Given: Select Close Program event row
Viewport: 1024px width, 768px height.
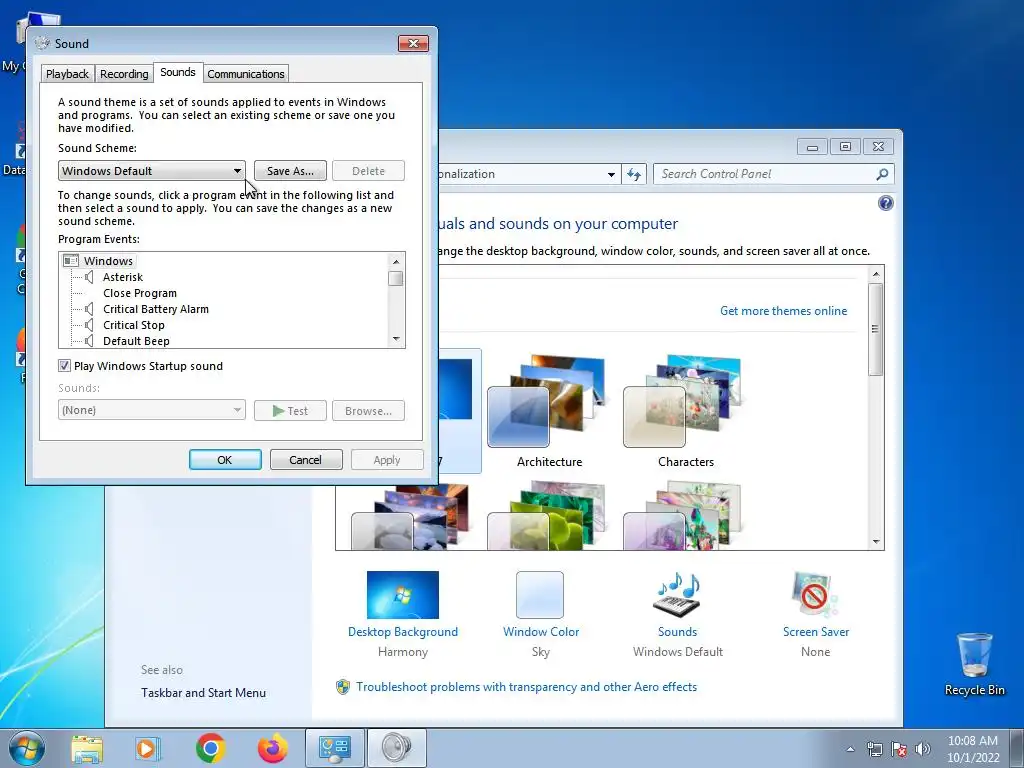Looking at the screenshot, I should pyautogui.click(x=140, y=293).
